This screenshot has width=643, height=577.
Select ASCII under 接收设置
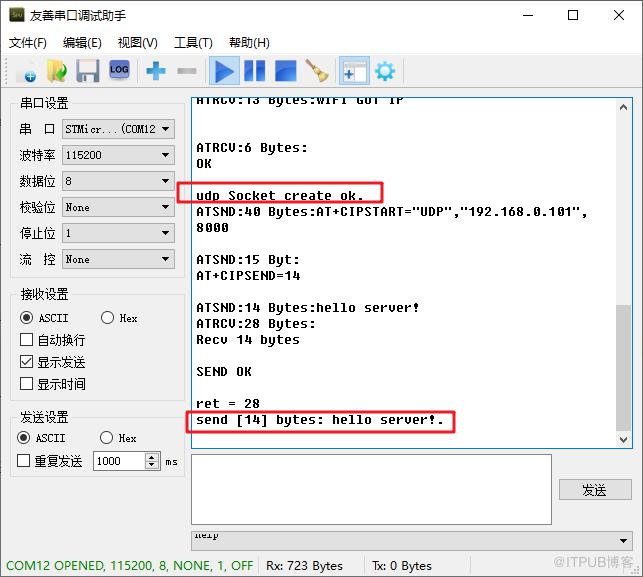pyautogui.click(x=44, y=318)
